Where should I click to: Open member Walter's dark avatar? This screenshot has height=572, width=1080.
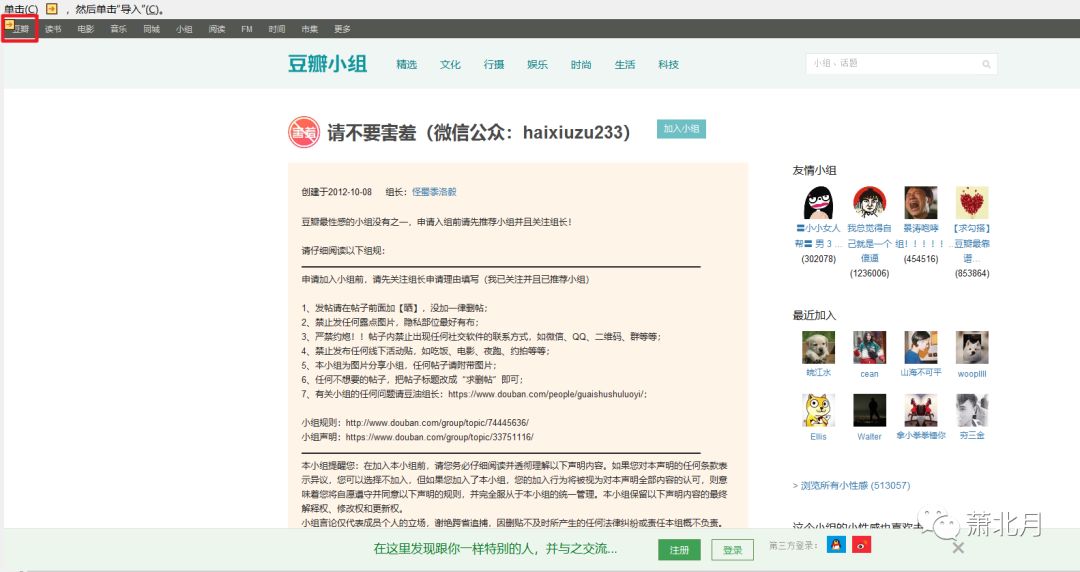pyautogui.click(x=869, y=411)
